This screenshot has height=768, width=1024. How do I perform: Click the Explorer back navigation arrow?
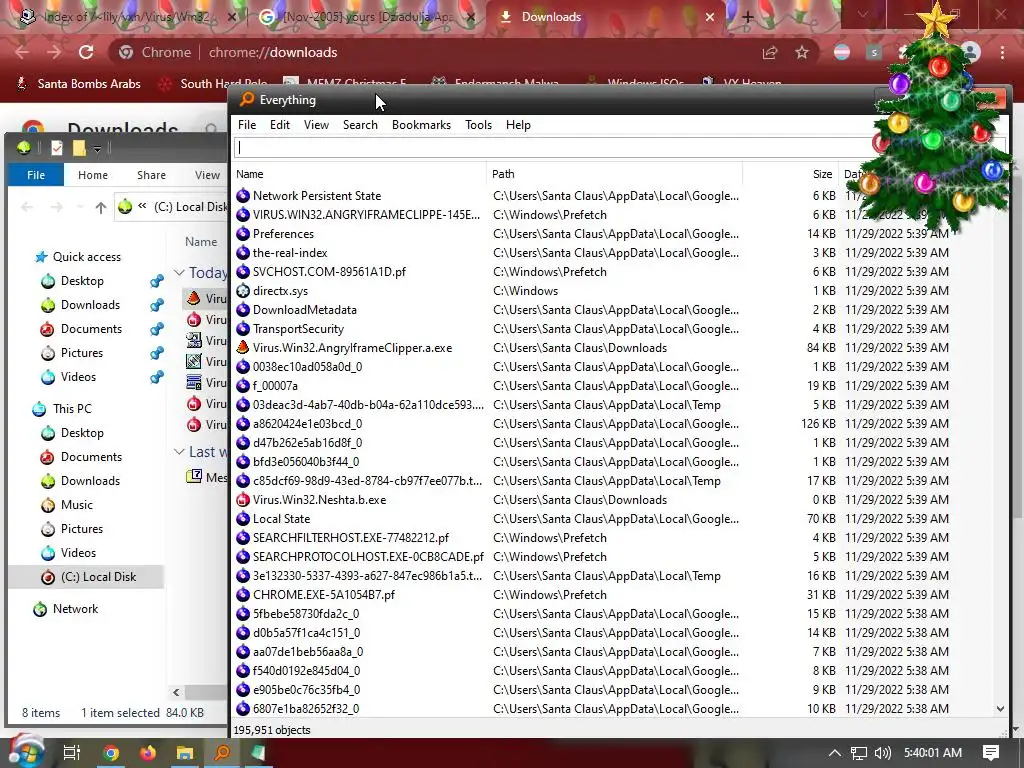(x=27, y=208)
